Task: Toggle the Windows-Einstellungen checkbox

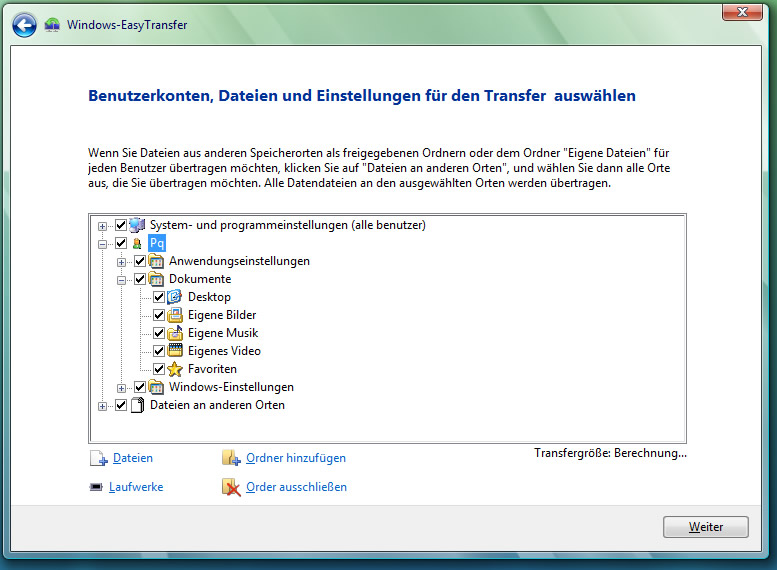Action: click(x=140, y=387)
